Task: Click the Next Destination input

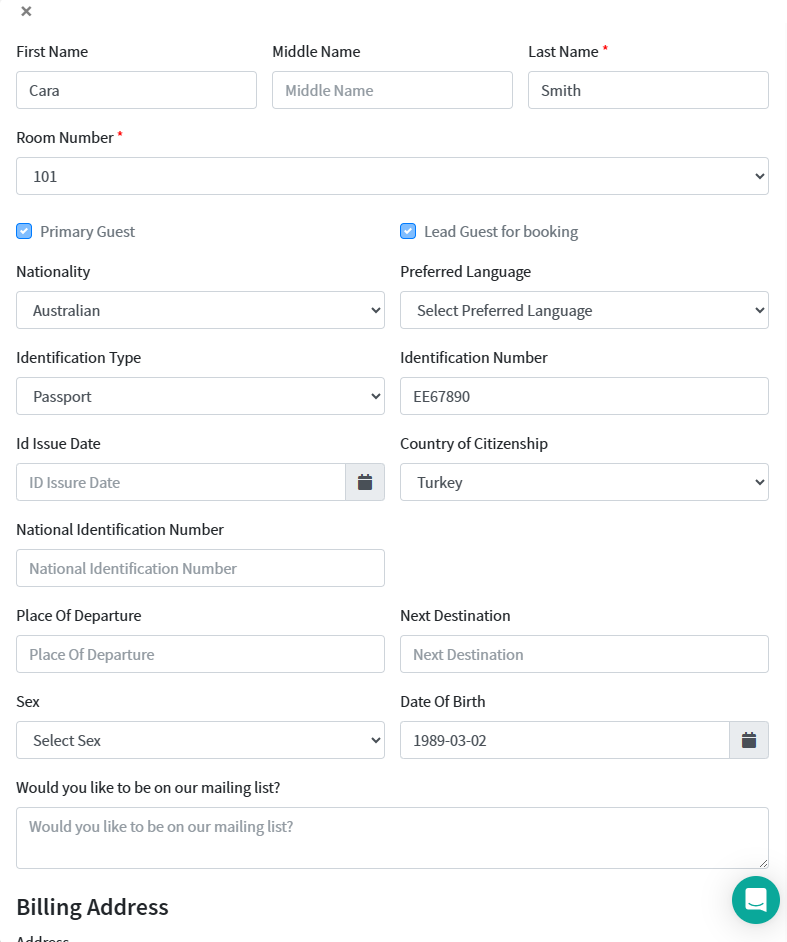Action: [x=584, y=654]
